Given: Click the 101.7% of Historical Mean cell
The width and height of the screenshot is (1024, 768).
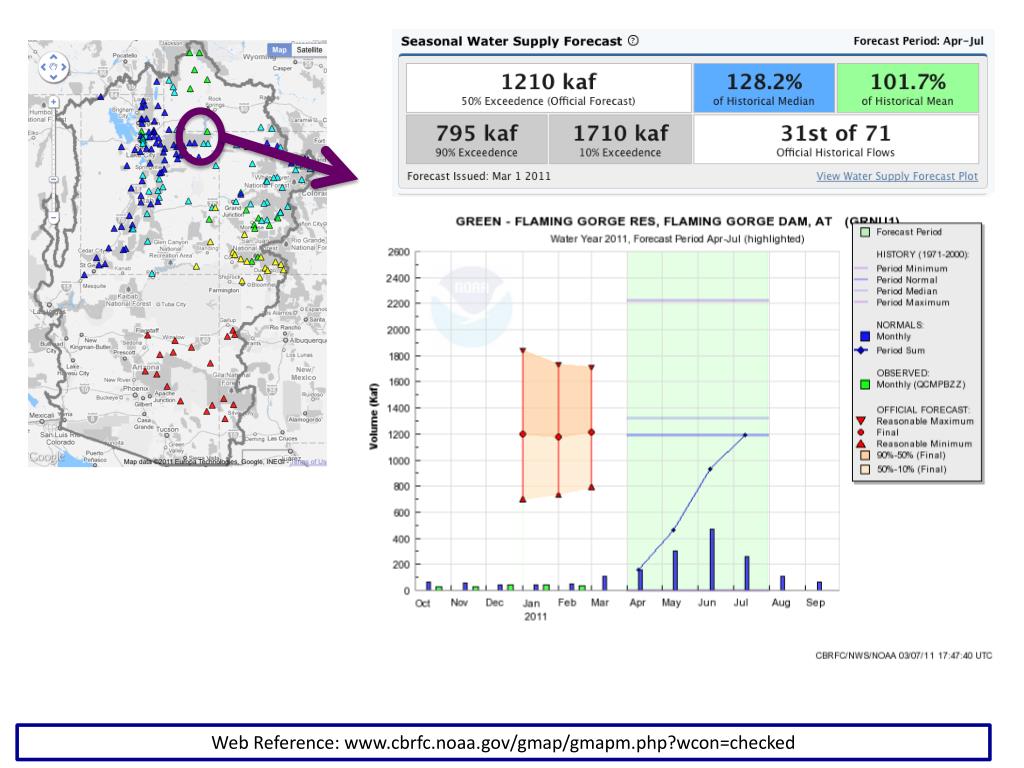Looking at the screenshot, I should click(x=908, y=88).
